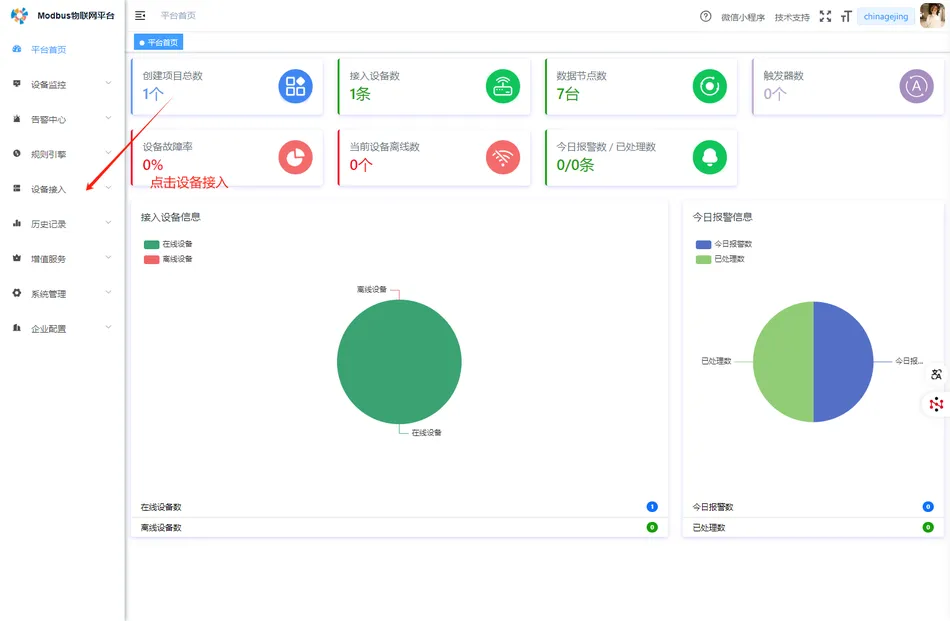Click the sidebar collapse hamburger icon
The width and height of the screenshot is (950, 621).
tap(140, 16)
